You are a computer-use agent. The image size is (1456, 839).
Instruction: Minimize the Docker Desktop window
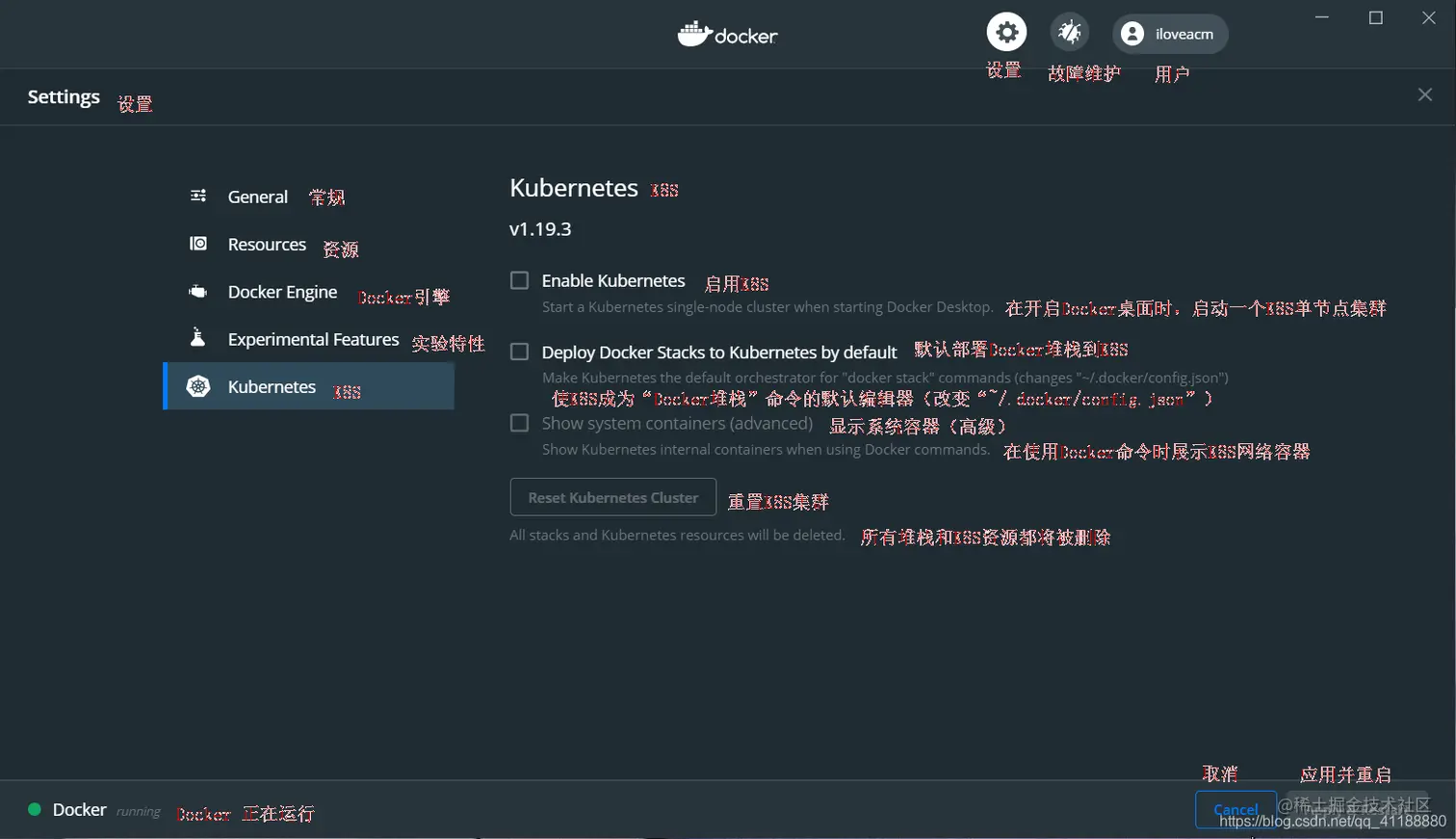click(x=1322, y=17)
